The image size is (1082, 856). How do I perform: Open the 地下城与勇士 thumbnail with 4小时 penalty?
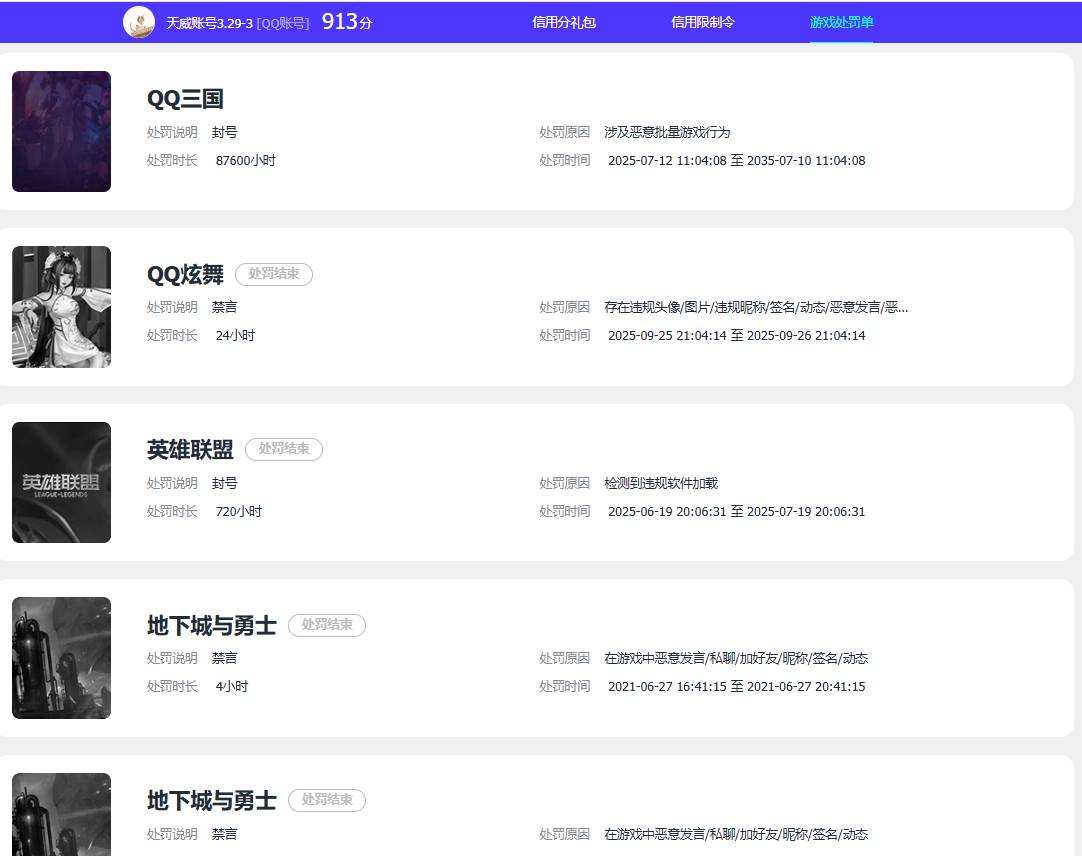(x=61, y=658)
